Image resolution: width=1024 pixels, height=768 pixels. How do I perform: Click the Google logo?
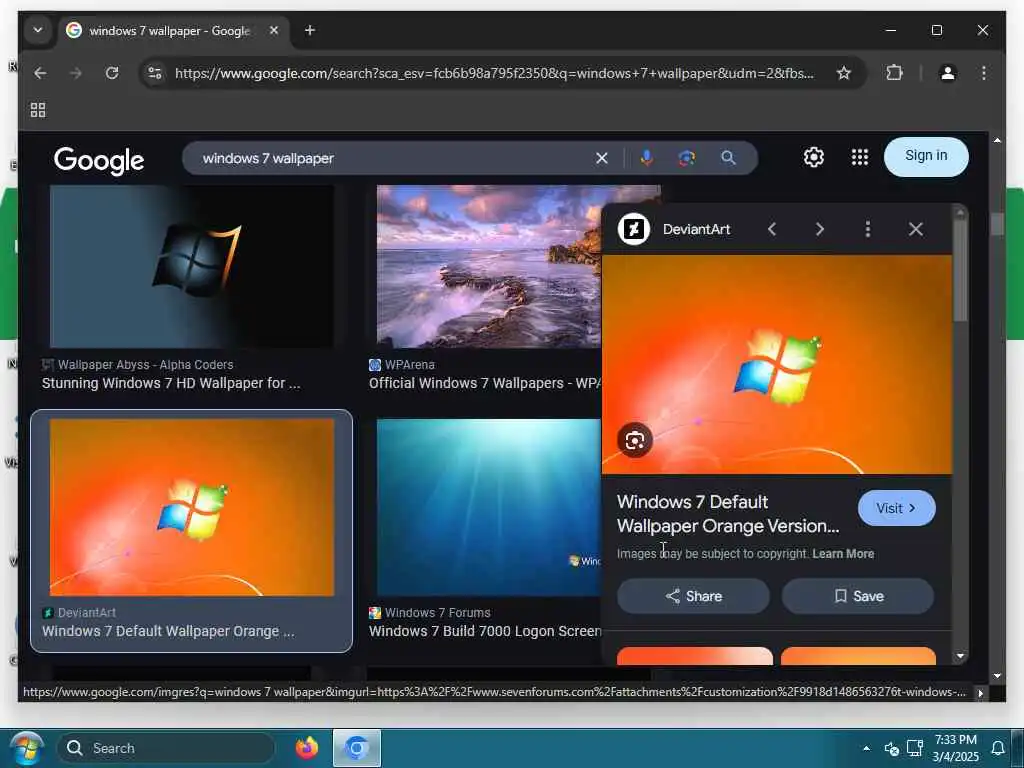(x=99, y=160)
